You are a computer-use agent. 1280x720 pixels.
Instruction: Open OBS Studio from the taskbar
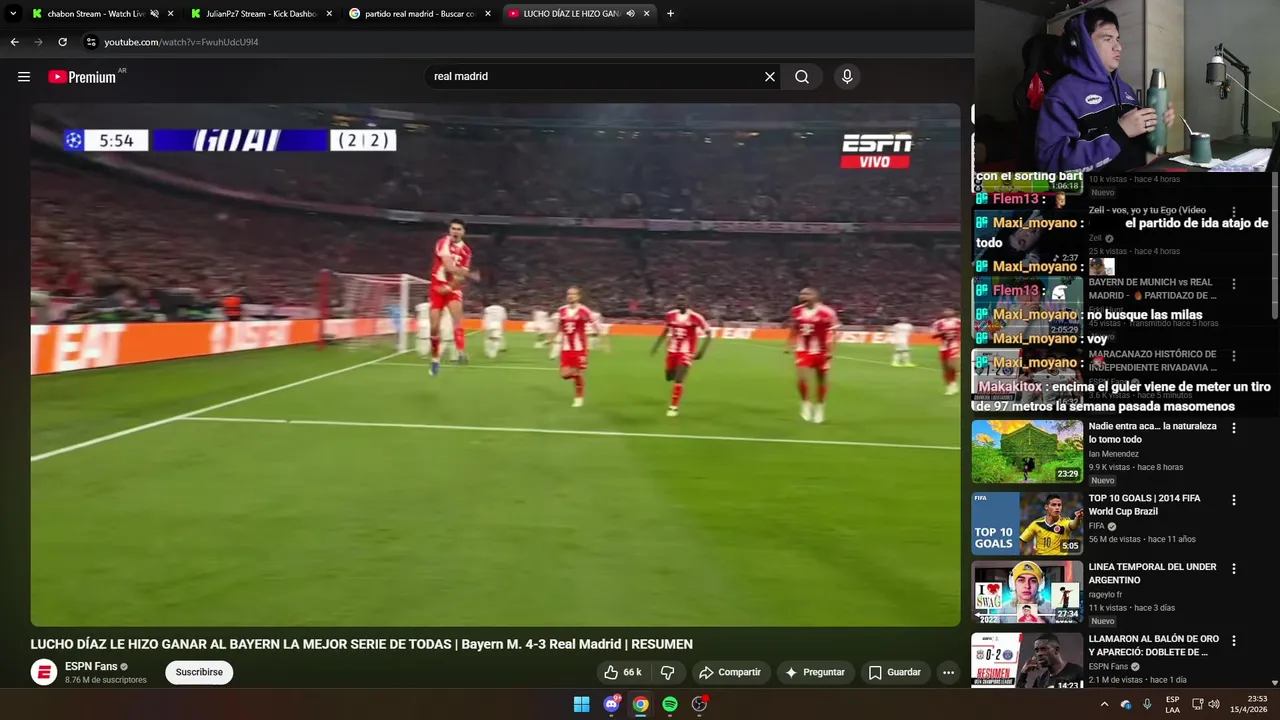tap(699, 704)
